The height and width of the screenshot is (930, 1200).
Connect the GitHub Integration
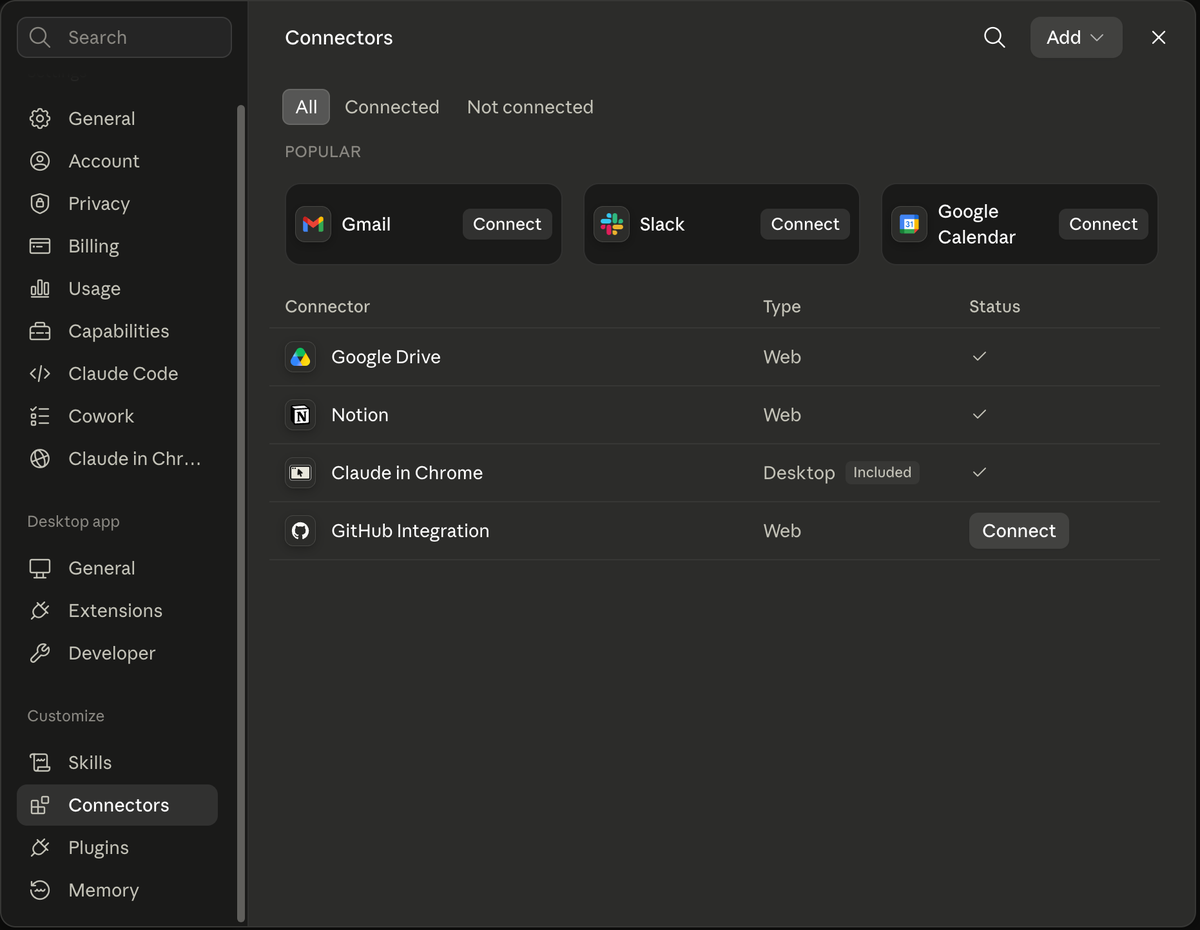point(1019,531)
